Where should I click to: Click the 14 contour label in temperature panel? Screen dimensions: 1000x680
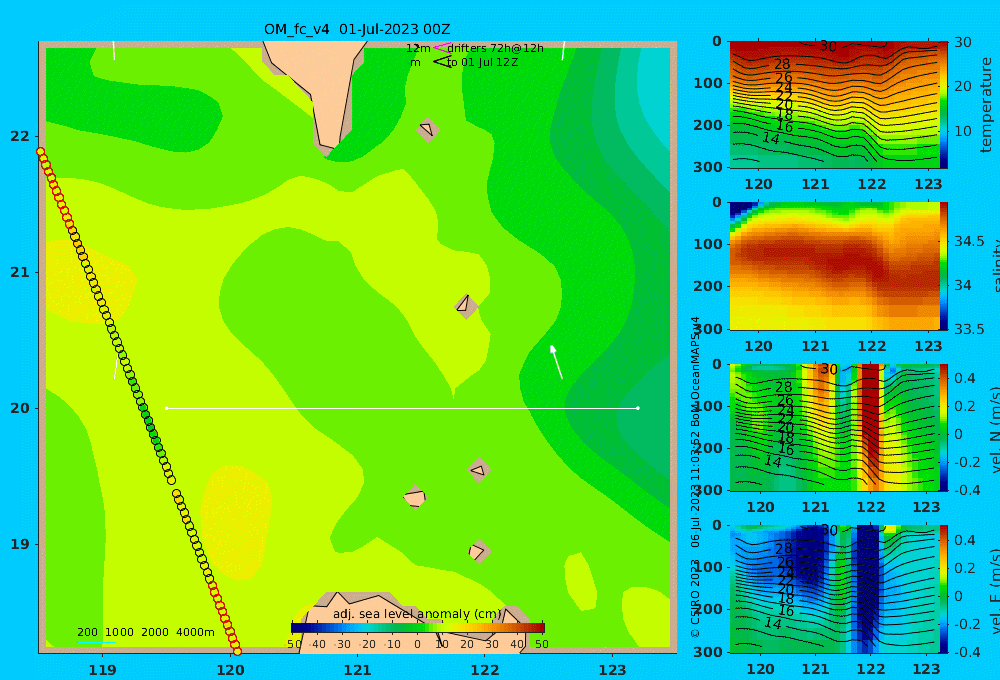[770, 138]
